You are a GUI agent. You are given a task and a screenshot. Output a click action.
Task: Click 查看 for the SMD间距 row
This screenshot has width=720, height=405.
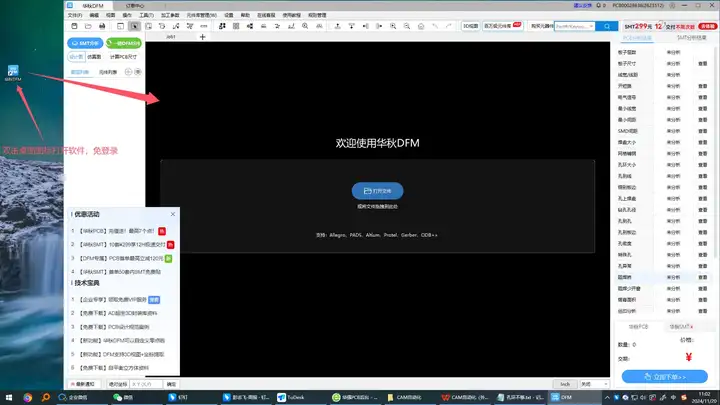[703, 131]
